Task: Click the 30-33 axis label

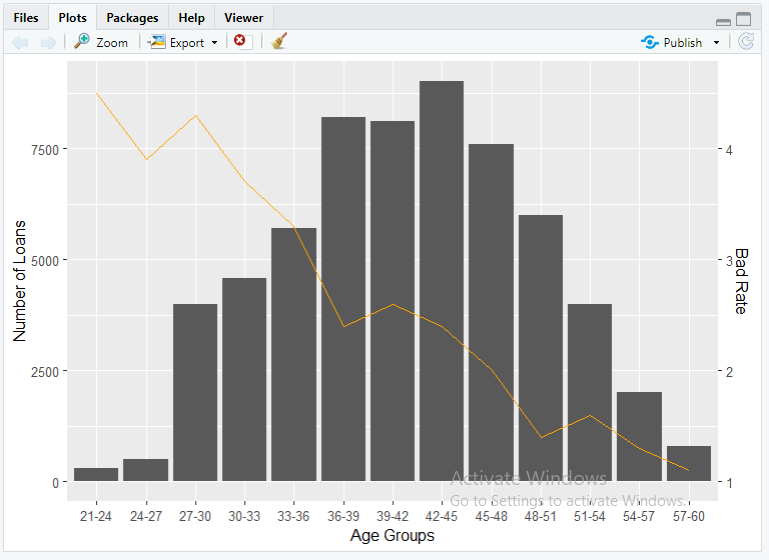Action: point(244,516)
